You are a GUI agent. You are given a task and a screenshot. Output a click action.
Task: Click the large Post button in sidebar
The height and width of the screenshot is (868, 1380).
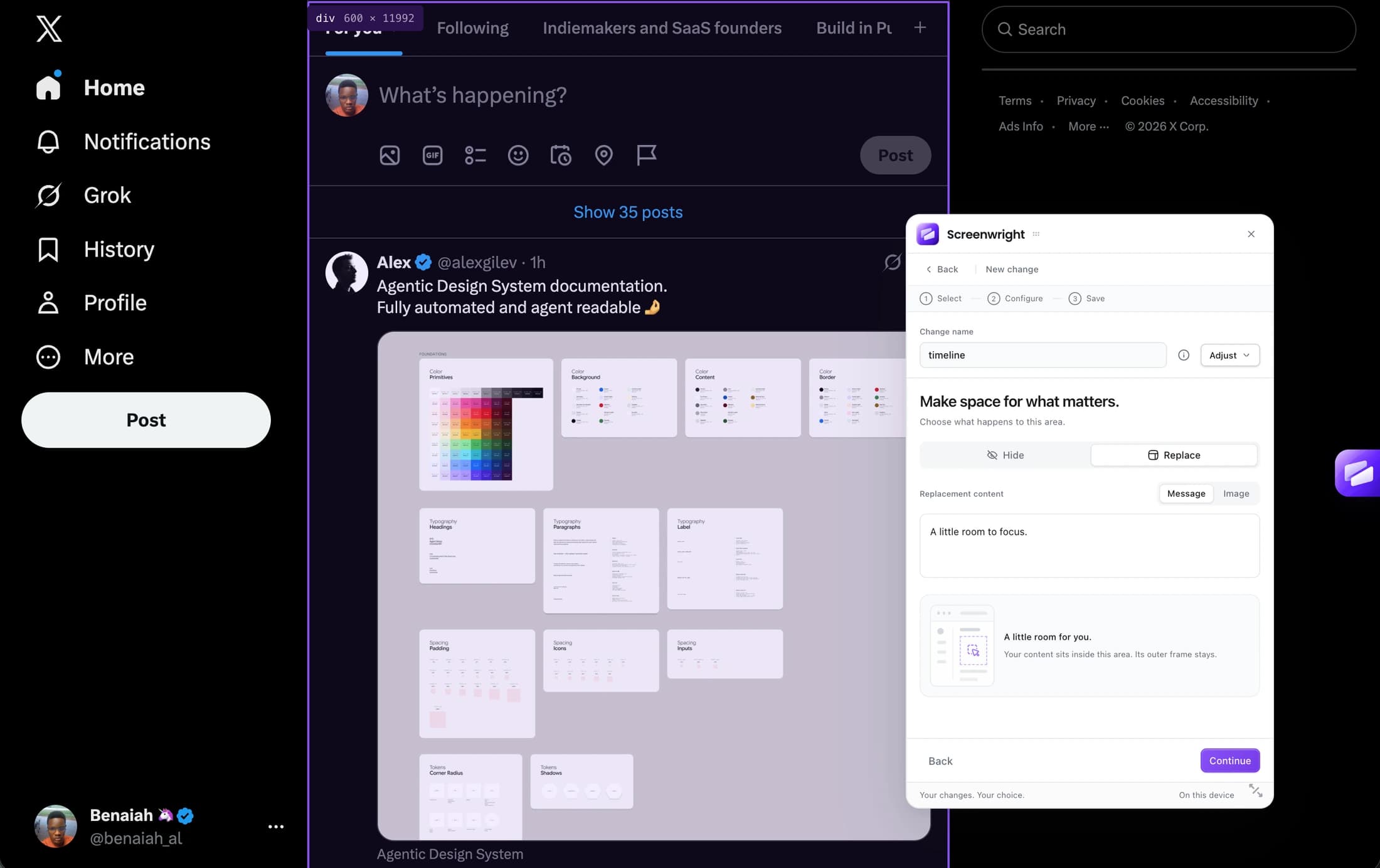point(146,420)
